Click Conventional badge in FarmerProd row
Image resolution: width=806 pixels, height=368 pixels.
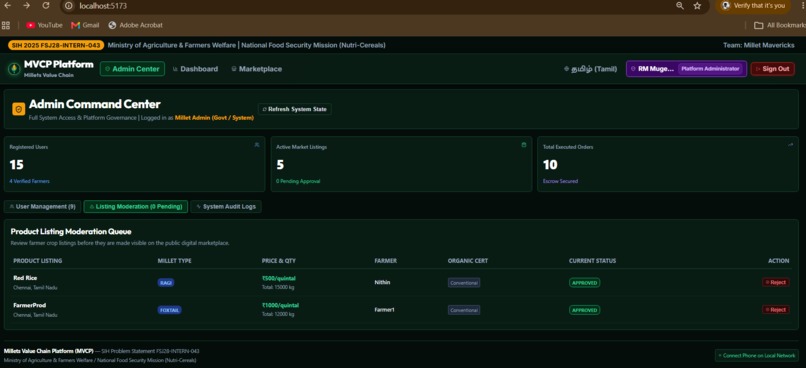(464, 310)
